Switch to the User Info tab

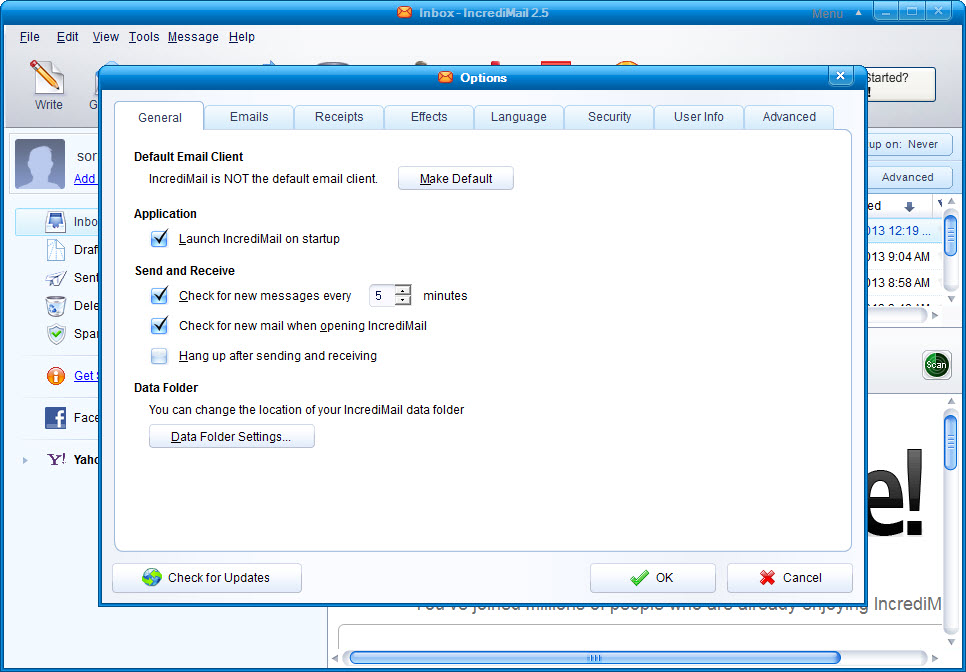tap(699, 117)
